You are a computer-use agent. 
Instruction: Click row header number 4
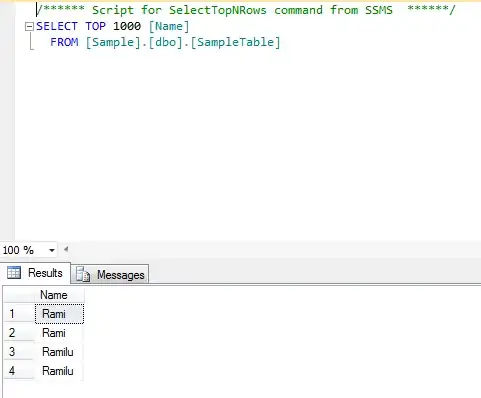19,371
